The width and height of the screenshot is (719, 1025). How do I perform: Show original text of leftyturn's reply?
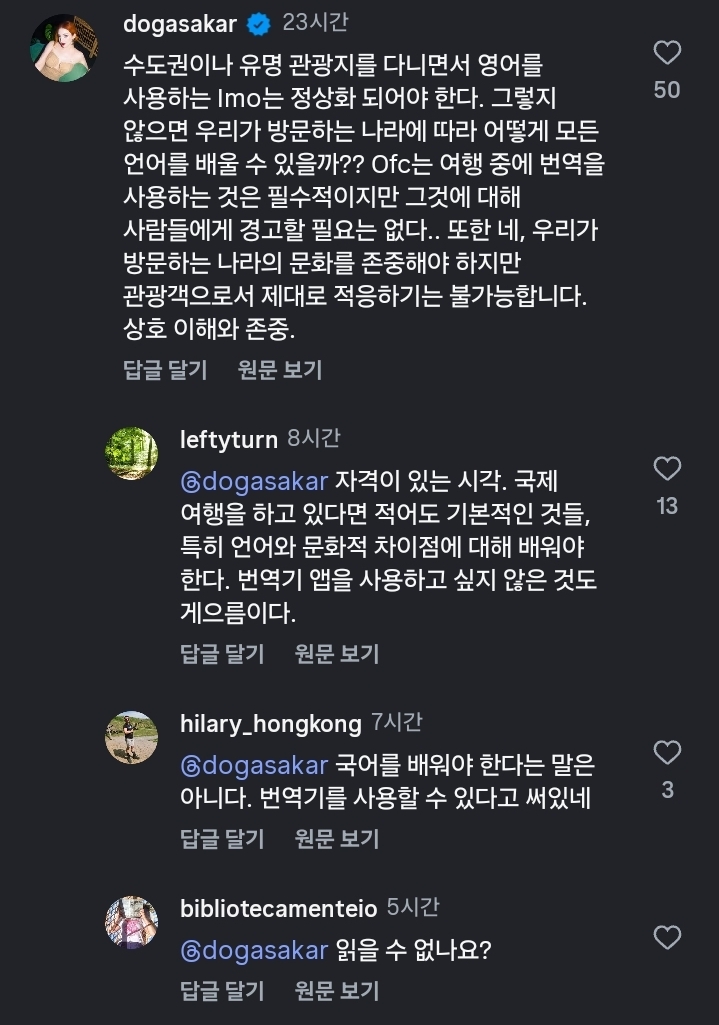coord(337,654)
